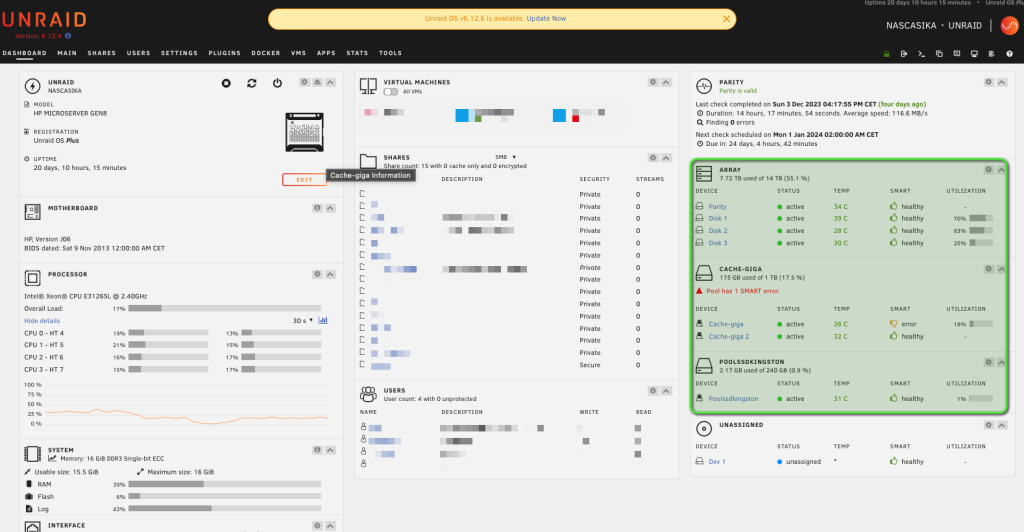Screen dimensions: 1024x532
Task: Collapse the Processor panel
Action: [x=329, y=272]
